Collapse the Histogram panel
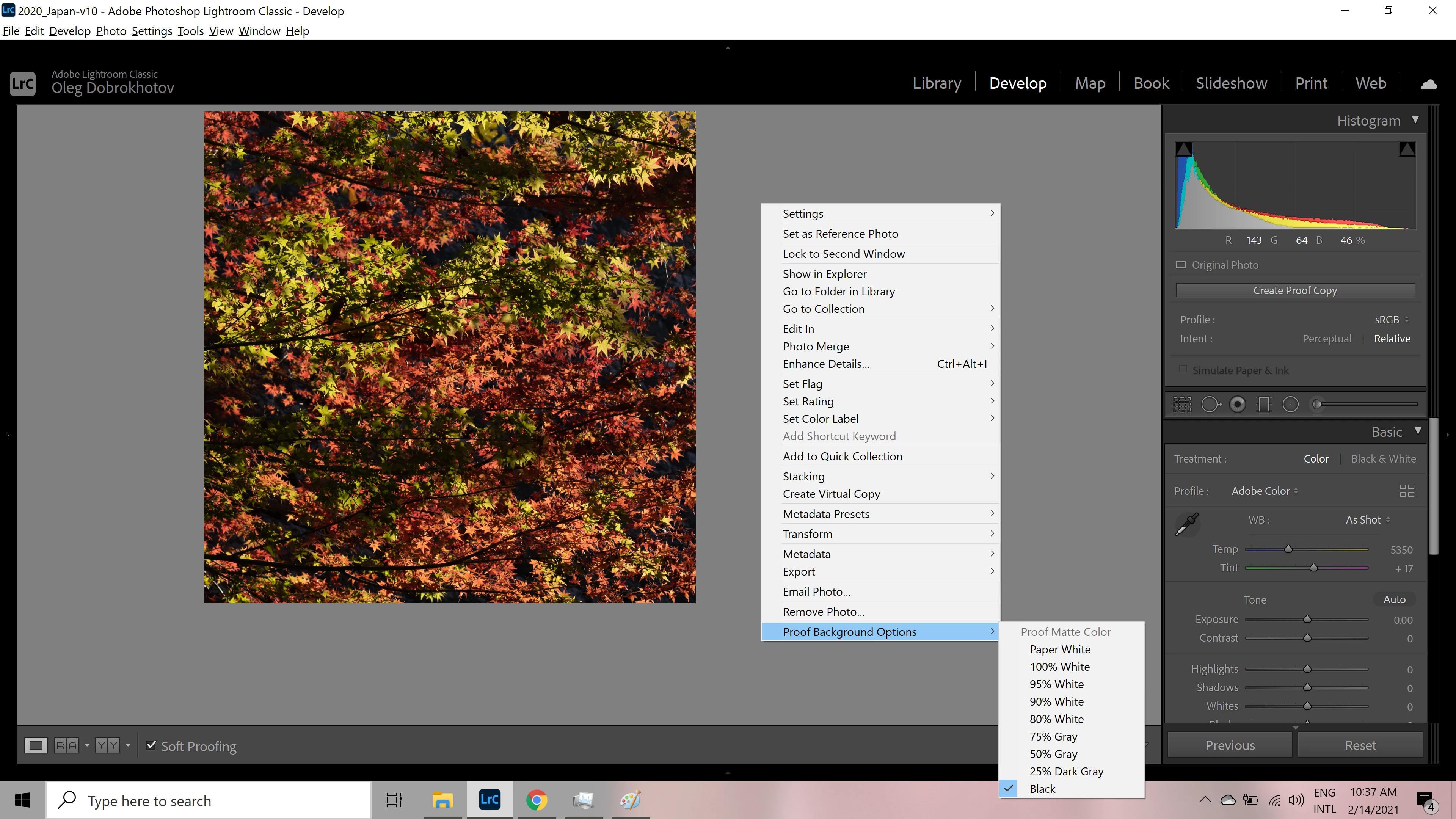This screenshot has height=819, width=1456. click(1415, 120)
